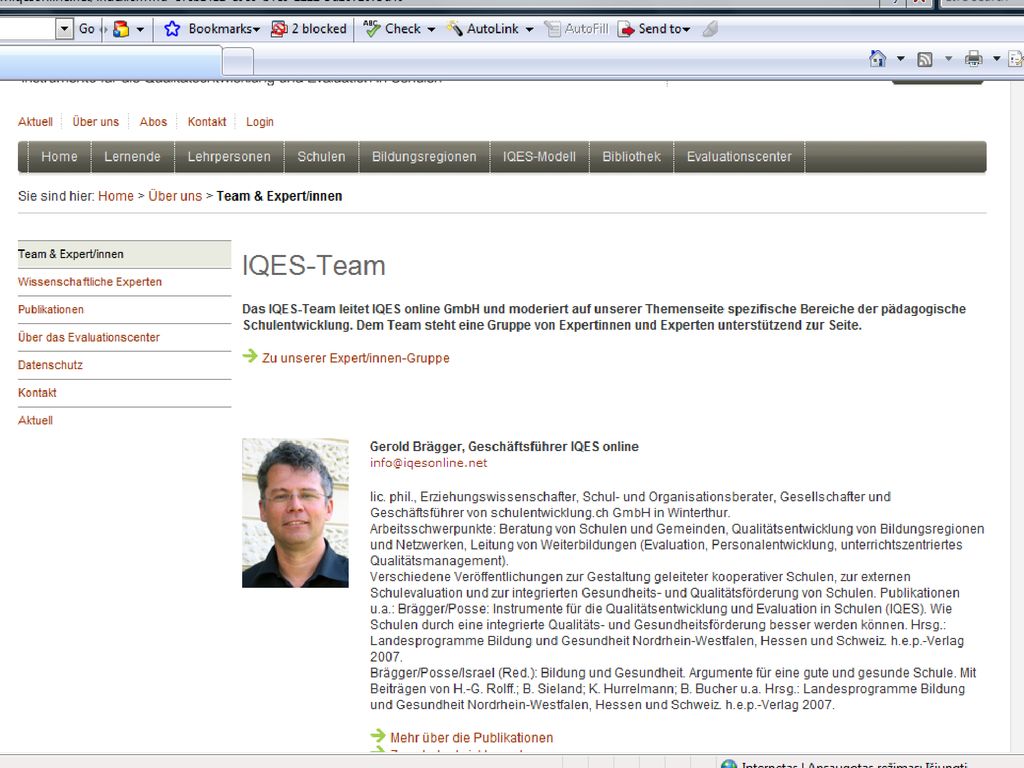Open Kontakt sidebar link
Viewport: 1024px width, 768px height.
tap(37, 392)
